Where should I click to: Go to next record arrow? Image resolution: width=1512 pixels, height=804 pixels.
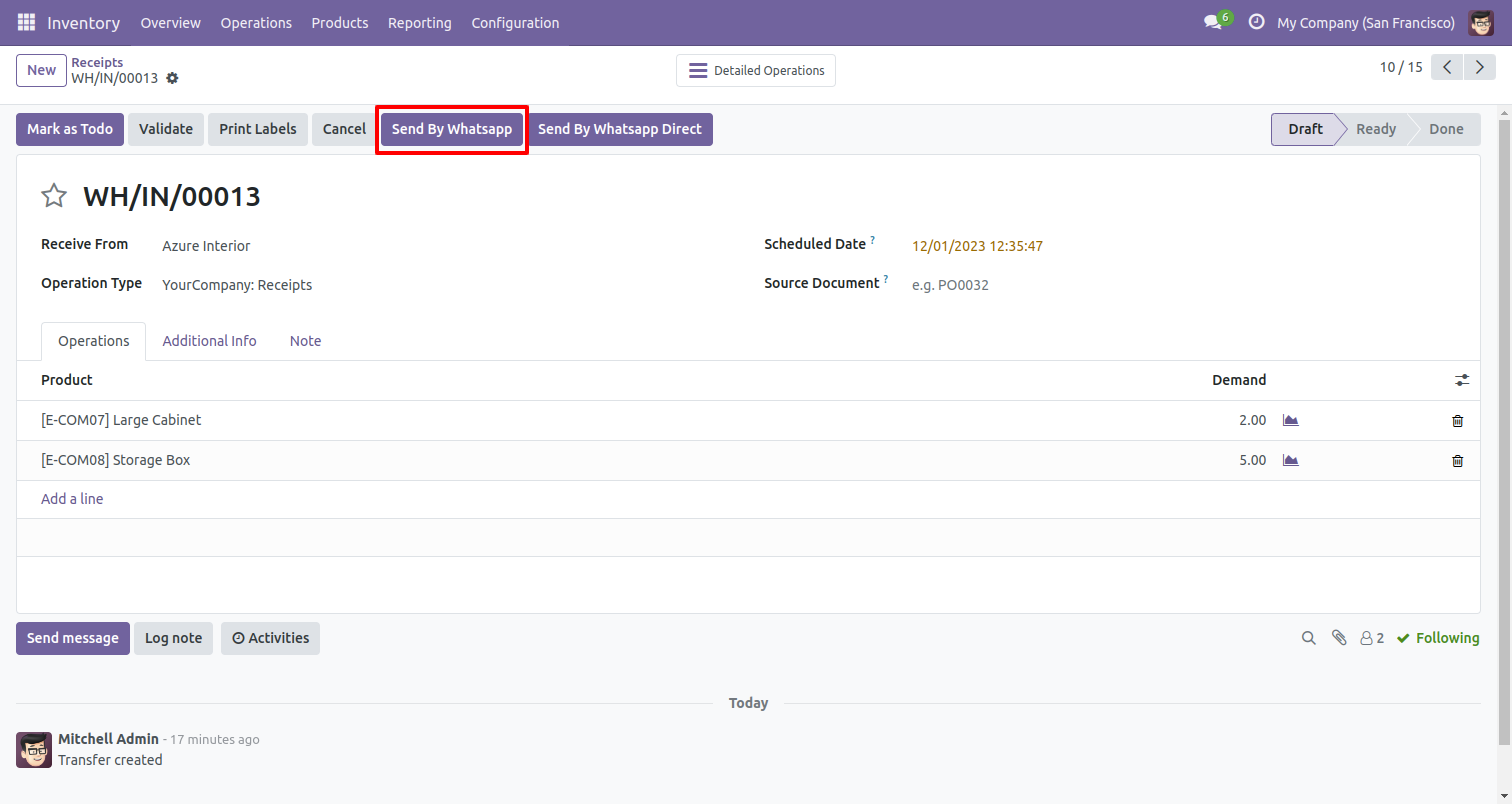[x=1479, y=67]
